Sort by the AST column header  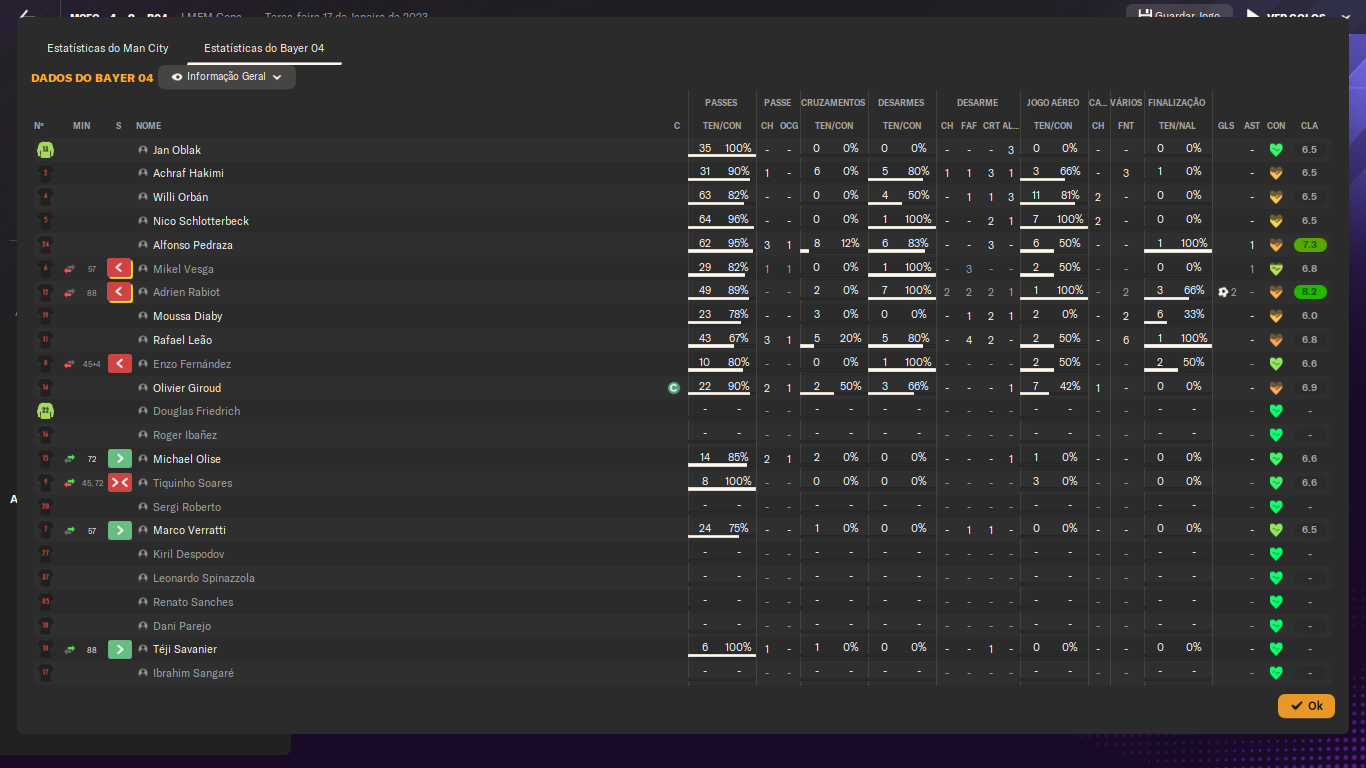(1252, 126)
